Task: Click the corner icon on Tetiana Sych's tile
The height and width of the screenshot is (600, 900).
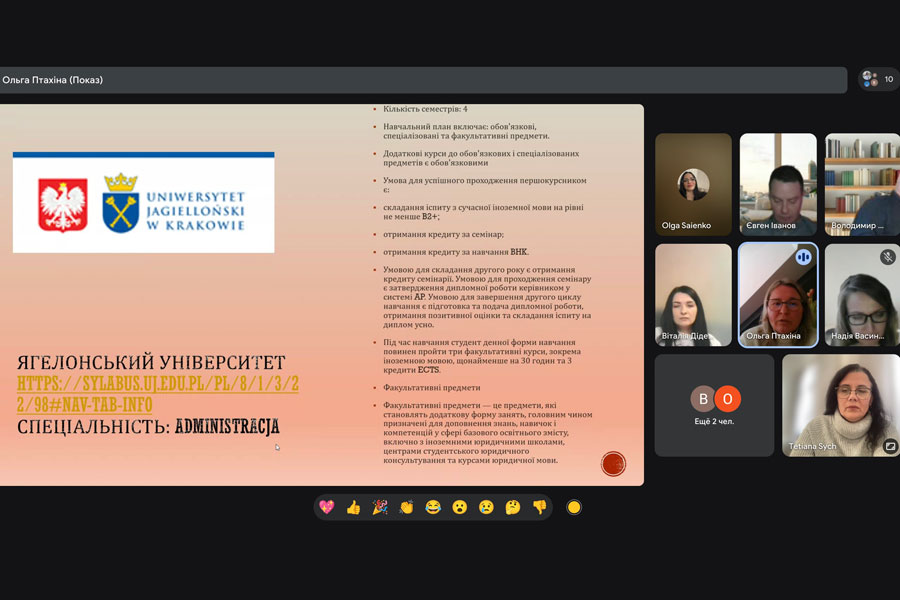Action: [890, 446]
